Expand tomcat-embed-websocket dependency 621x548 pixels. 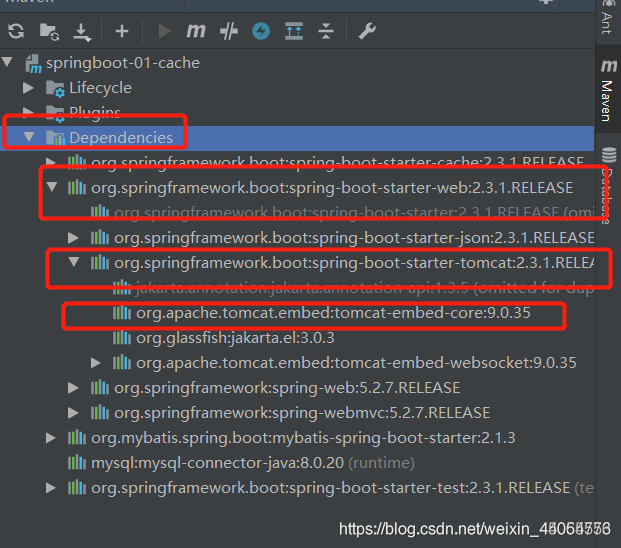pos(95,362)
